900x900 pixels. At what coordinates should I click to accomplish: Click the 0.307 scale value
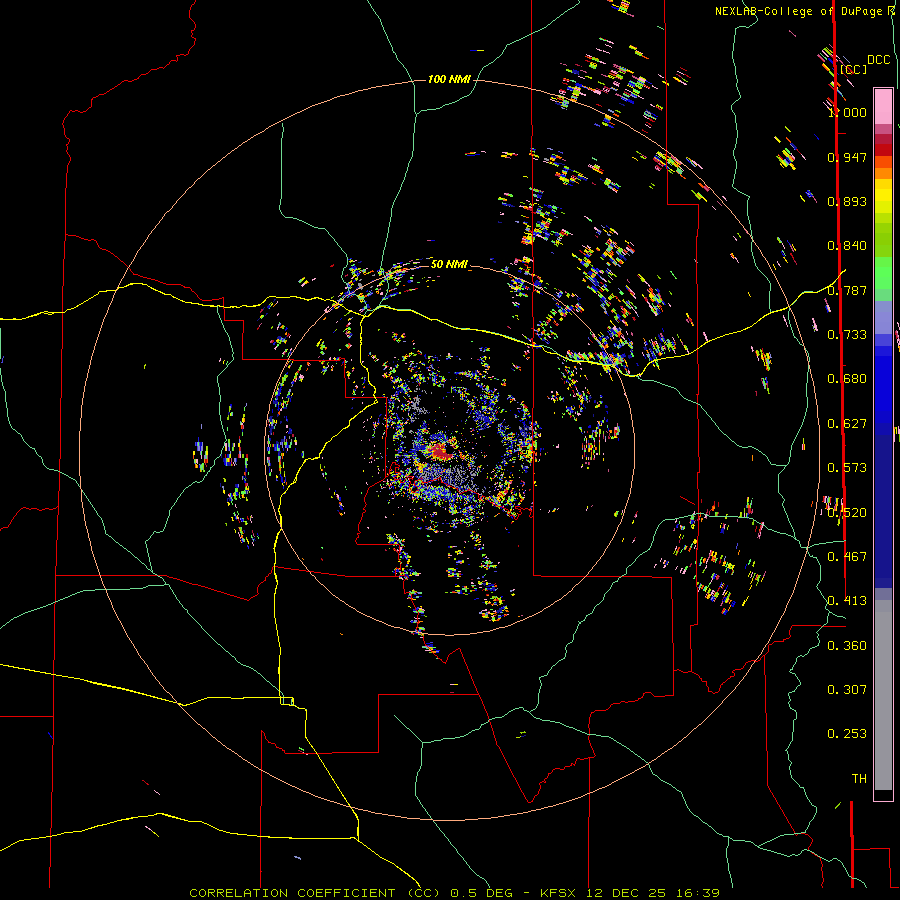click(x=847, y=690)
